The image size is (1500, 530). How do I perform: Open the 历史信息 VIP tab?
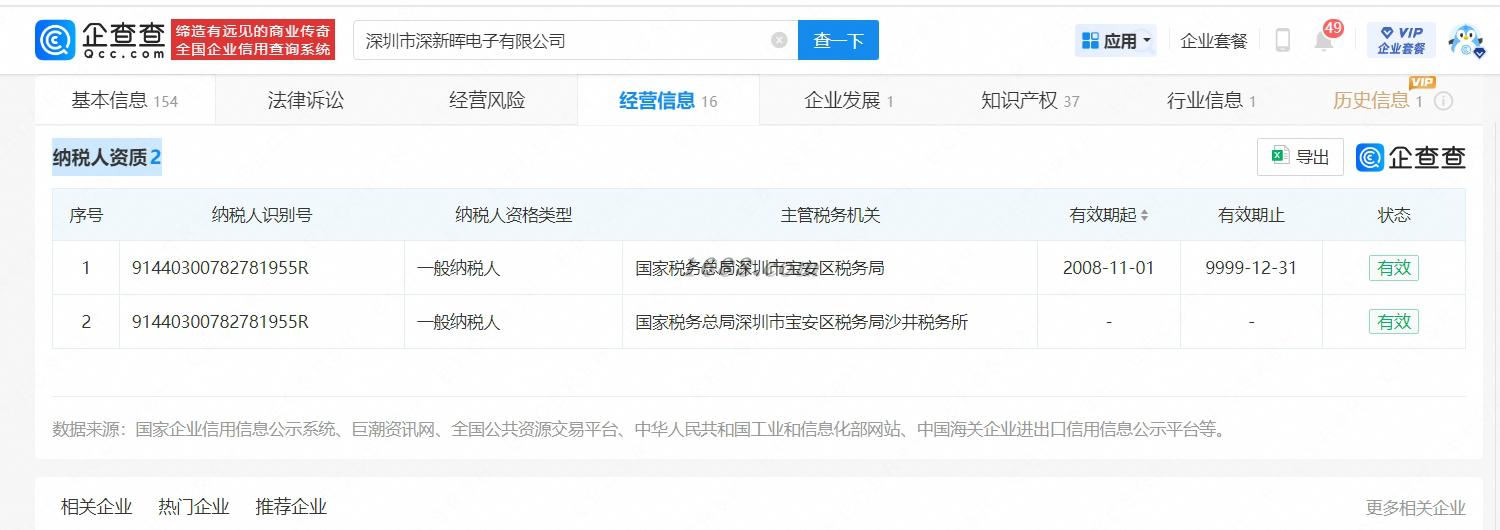[x=1377, y=100]
